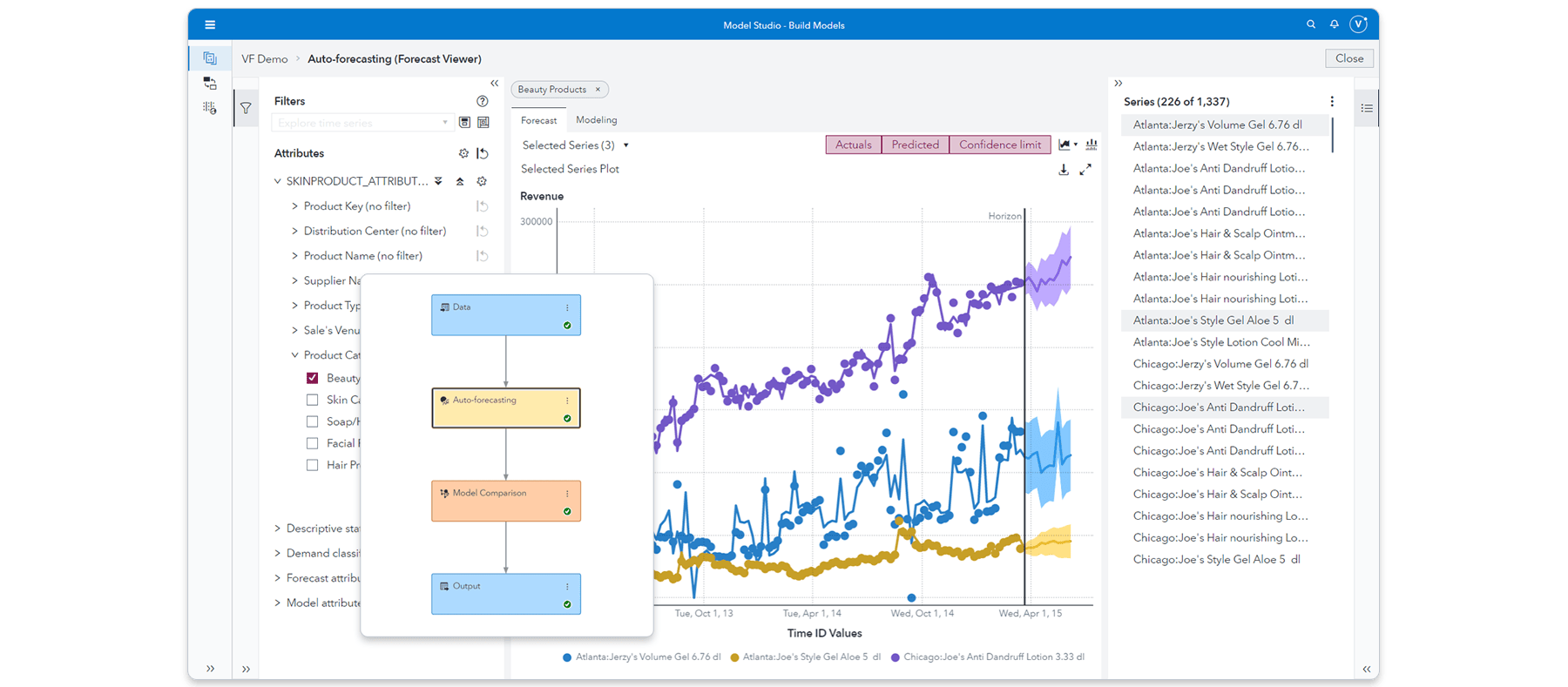The height and width of the screenshot is (687, 1568).
Task: Toggle the Actuals button
Action: coord(853,145)
